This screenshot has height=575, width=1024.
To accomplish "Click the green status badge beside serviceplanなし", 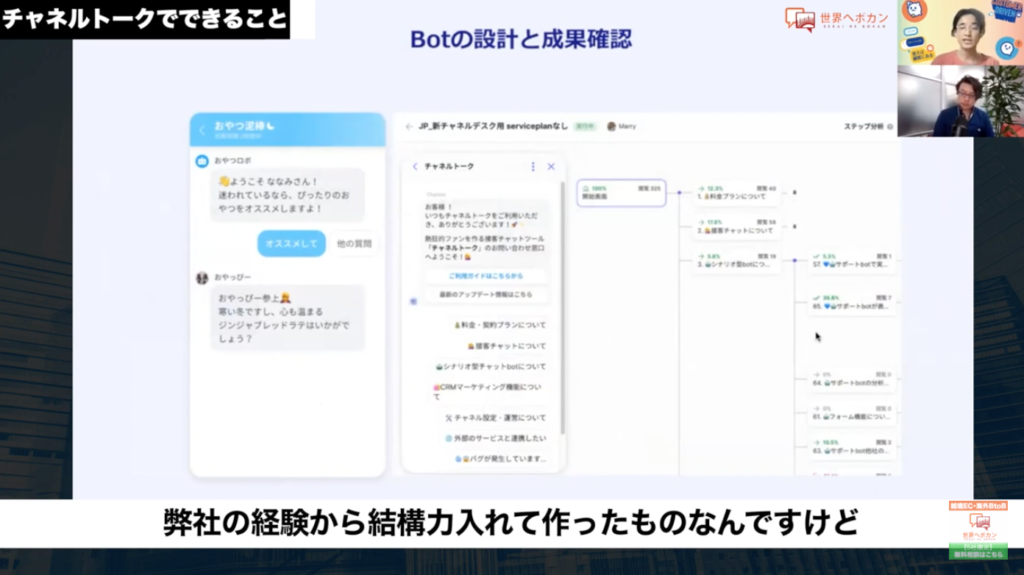I will pos(584,127).
